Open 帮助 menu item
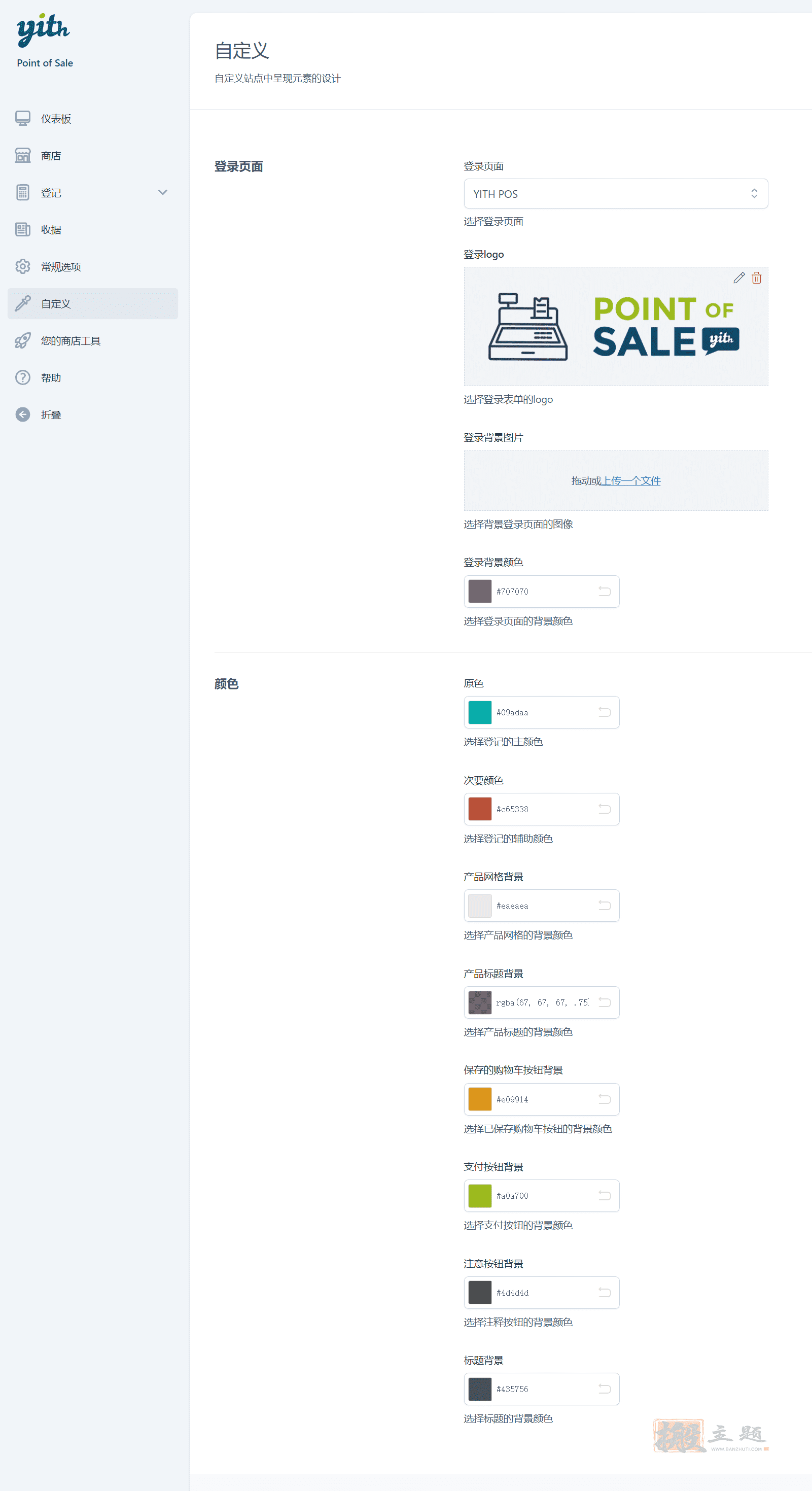812x1491 pixels. (93, 378)
